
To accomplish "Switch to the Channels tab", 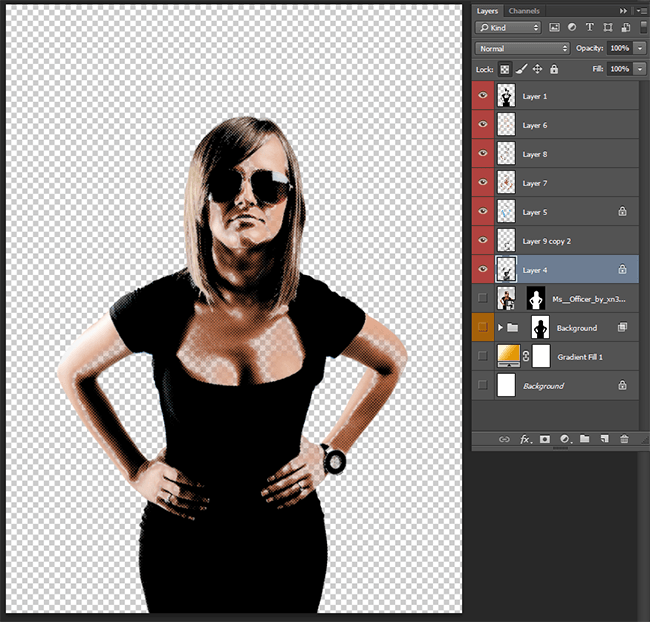I will [523, 10].
